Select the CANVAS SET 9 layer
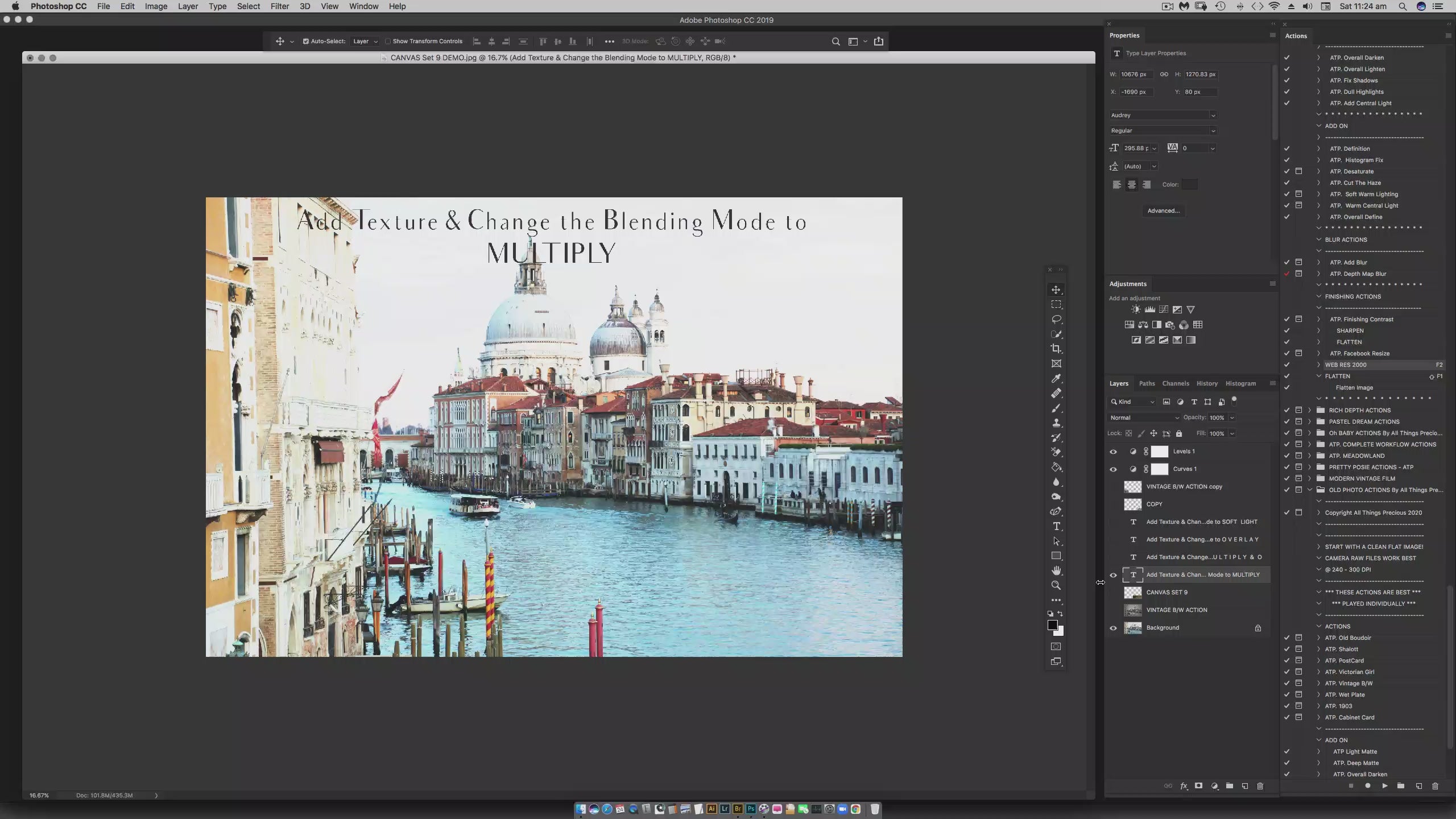This screenshot has height=819, width=1456. pos(1167,592)
